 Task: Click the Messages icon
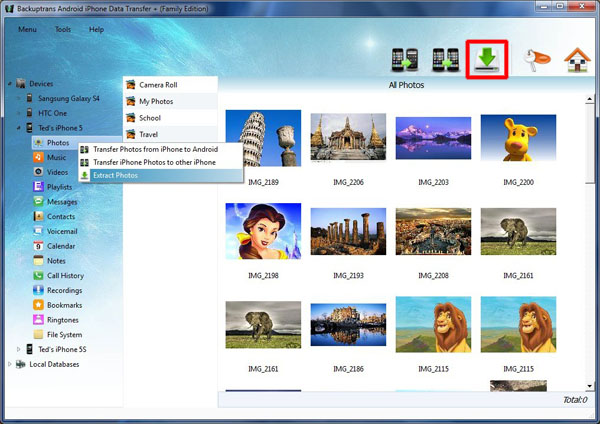click(x=38, y=201)
